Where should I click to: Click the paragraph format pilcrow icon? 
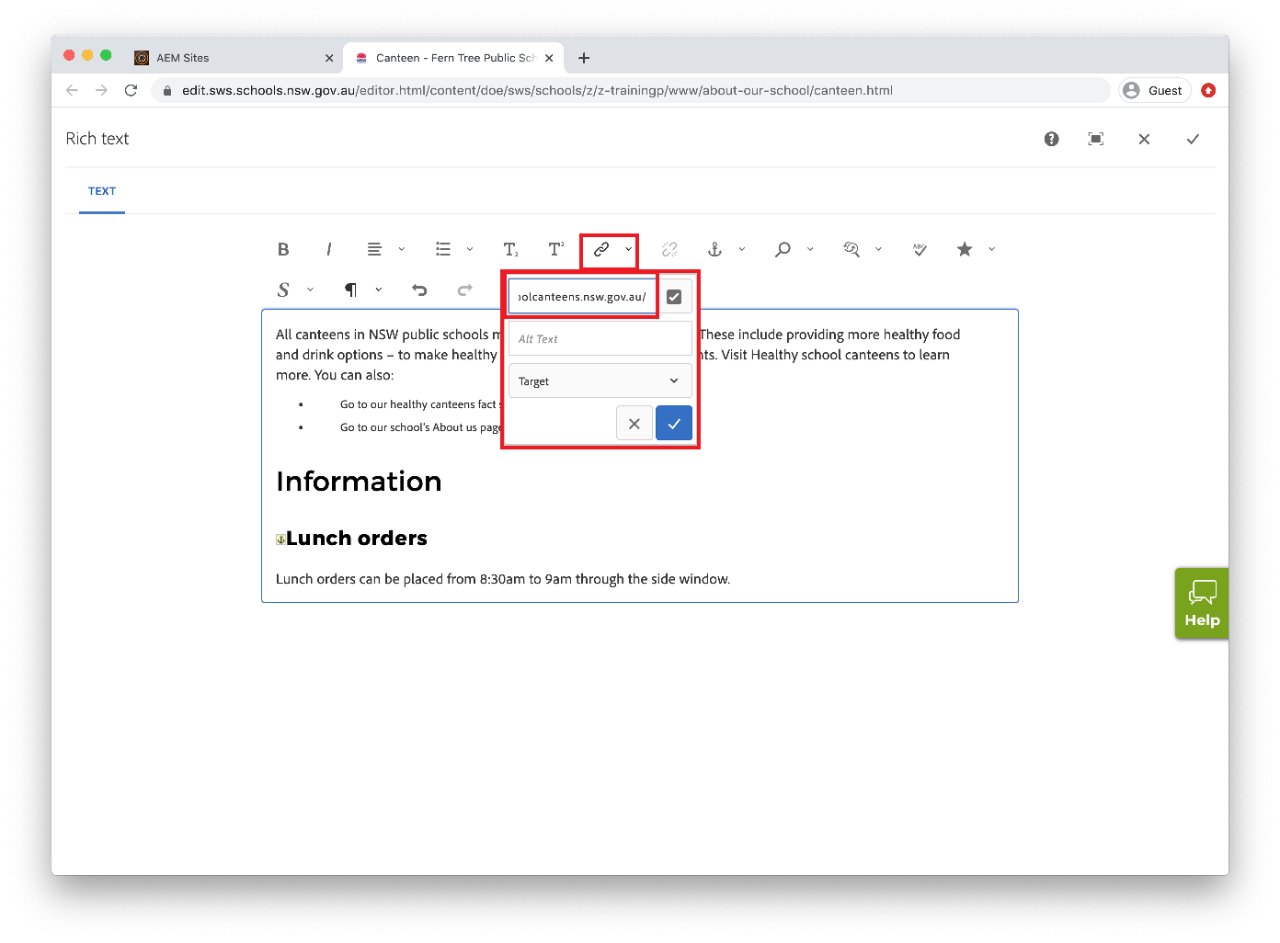click(351, 290)
